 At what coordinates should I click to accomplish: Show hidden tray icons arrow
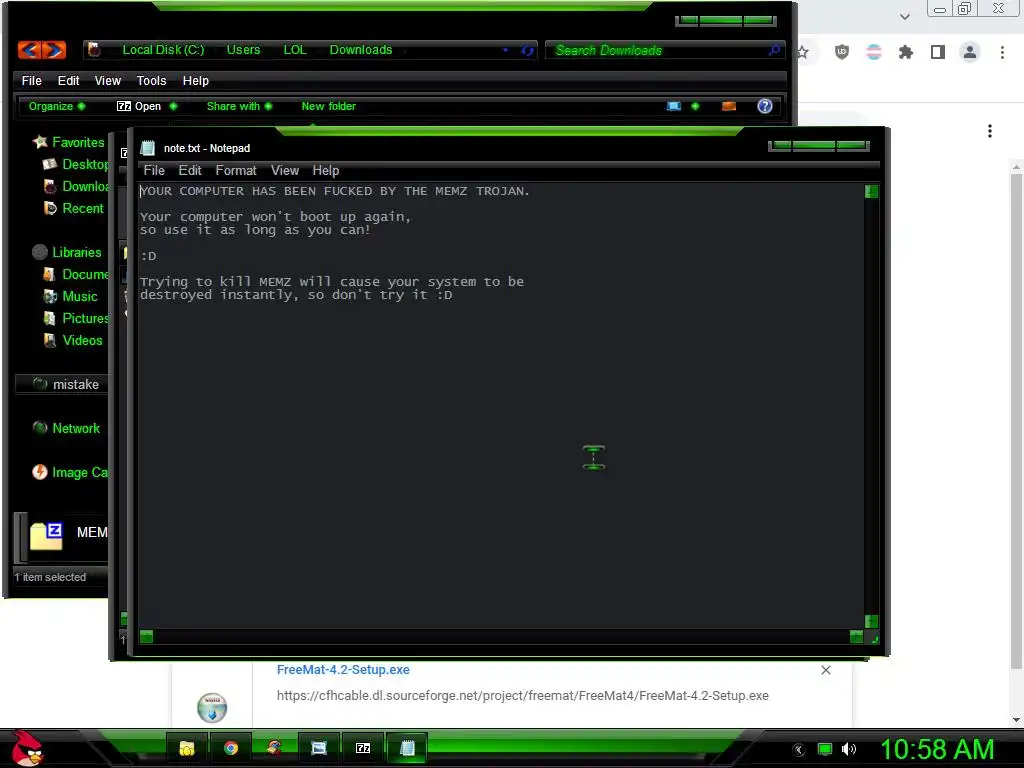pyautogui.click(x=799, y=750)
